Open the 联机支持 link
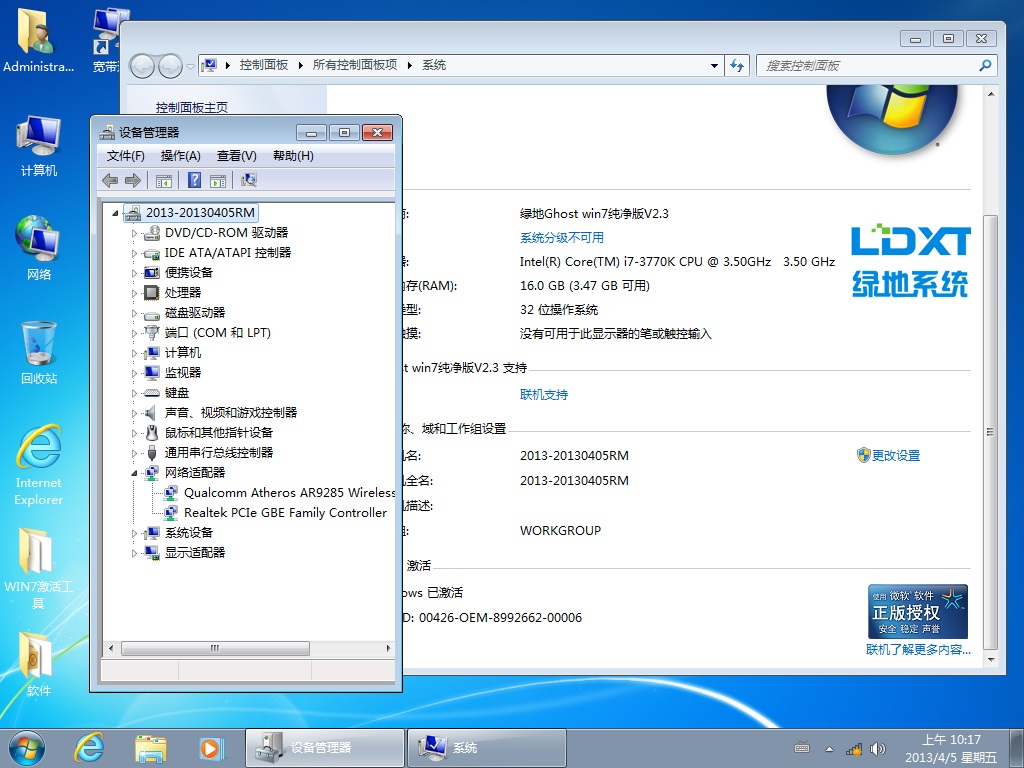The image size is (1024, 768). pyautogui.click(x=544, y=394)
